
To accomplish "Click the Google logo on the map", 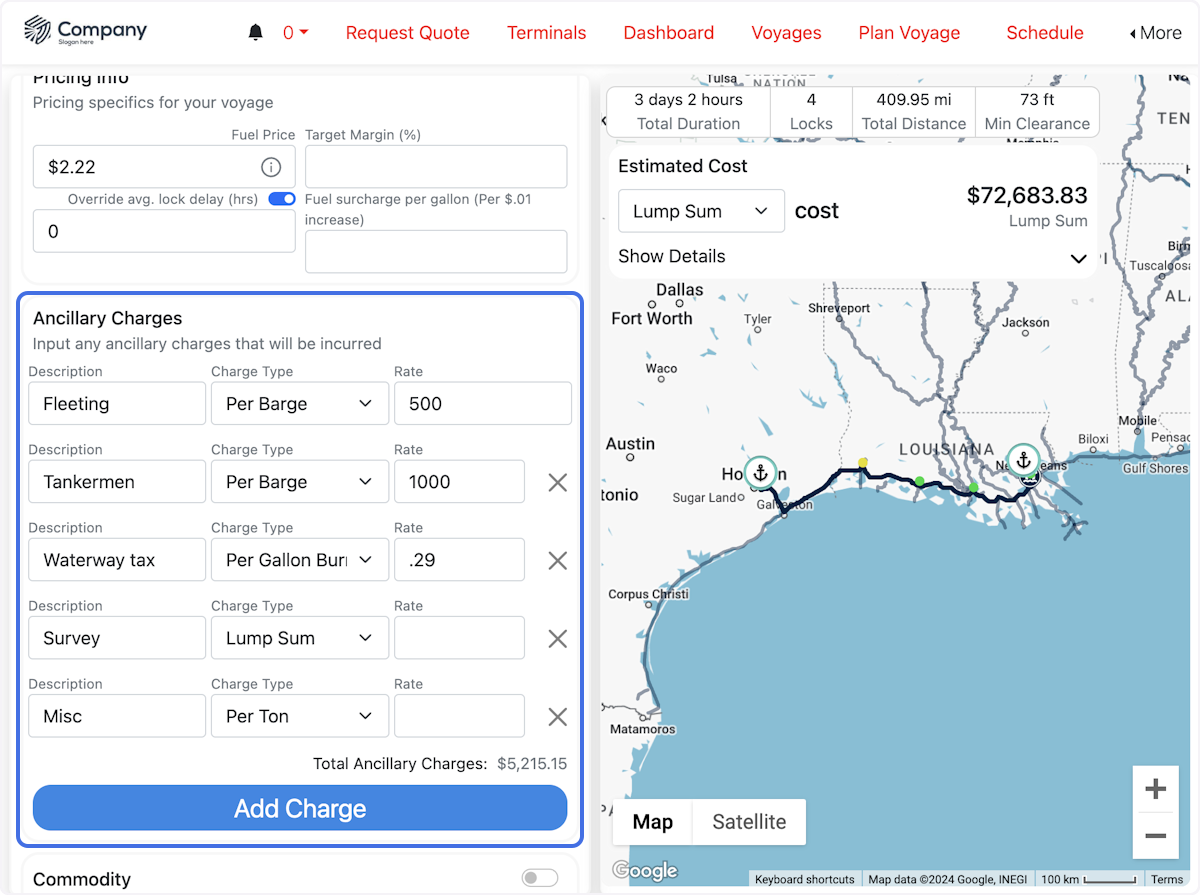I will point(645,871).
